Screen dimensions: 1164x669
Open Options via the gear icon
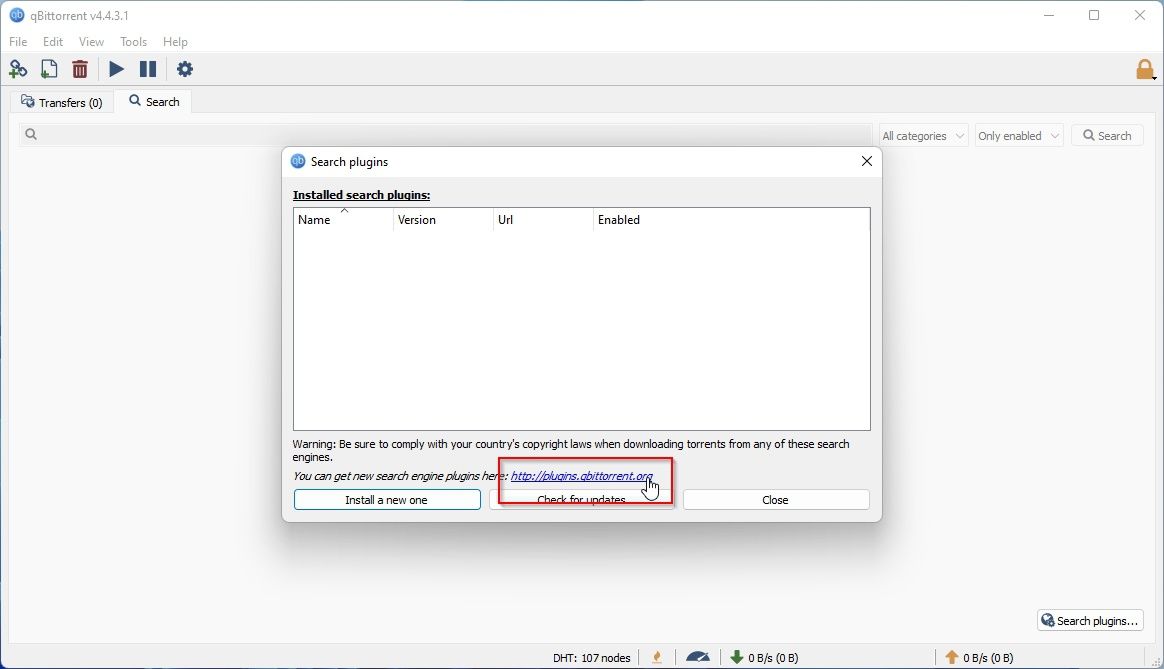pyautogui.click(x=185, y=69)
